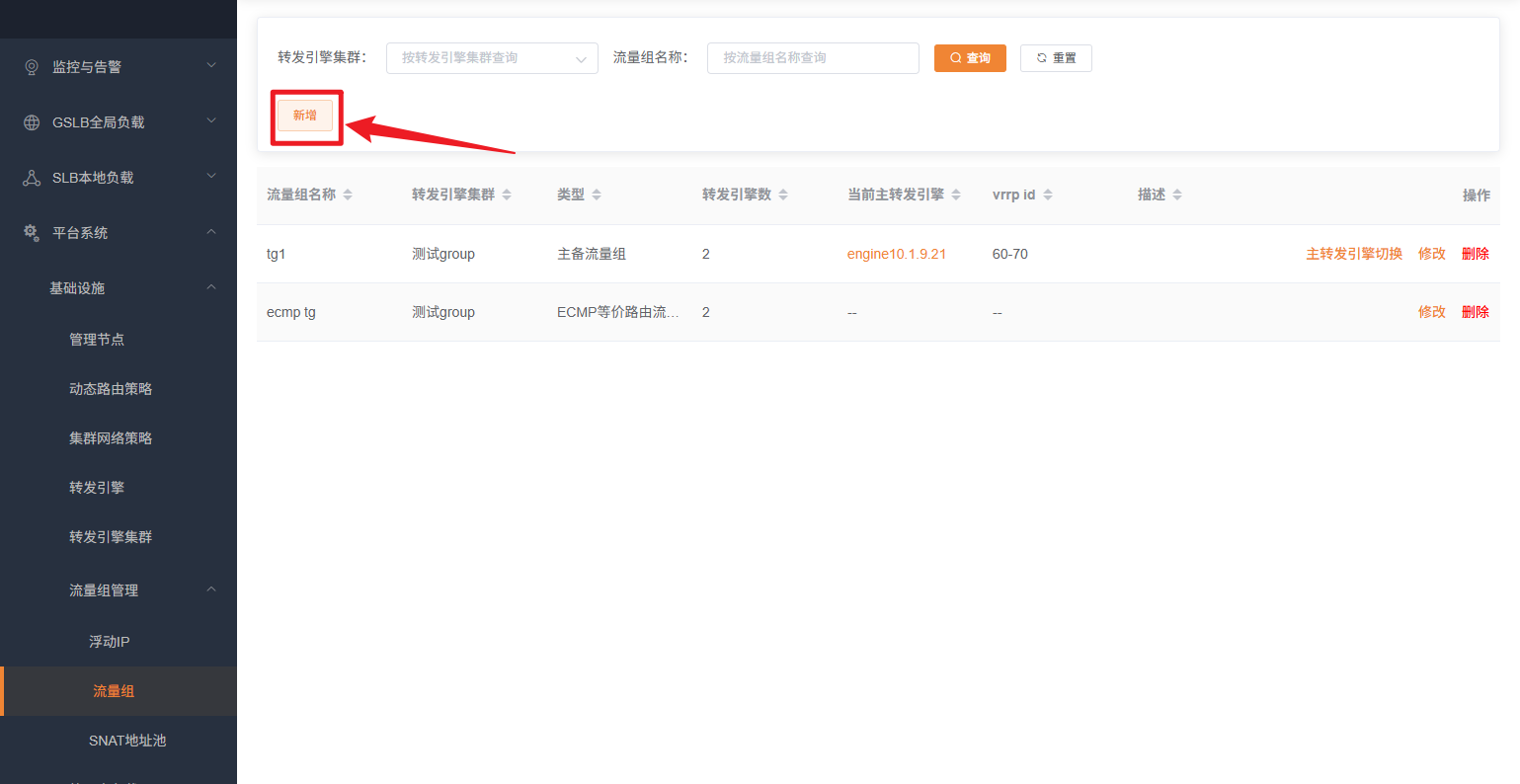The height and width of the screenshot is (784, 1520).
Task: Focus the 流量组名称 search input field
Action: [812, 58]
